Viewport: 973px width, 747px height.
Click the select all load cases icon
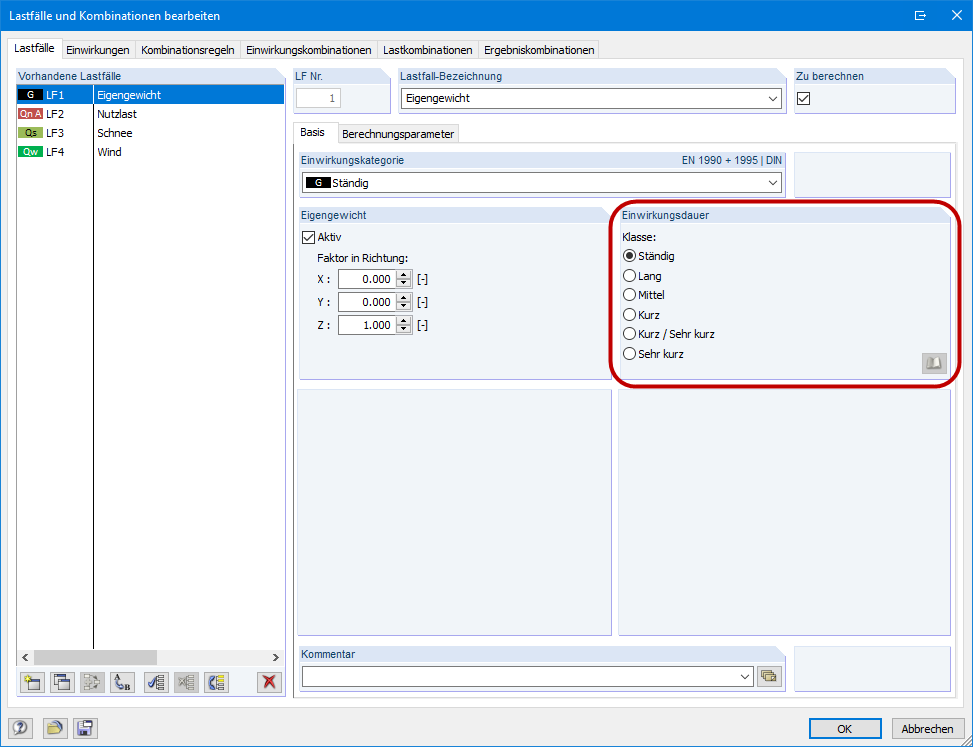click(156, 682)
